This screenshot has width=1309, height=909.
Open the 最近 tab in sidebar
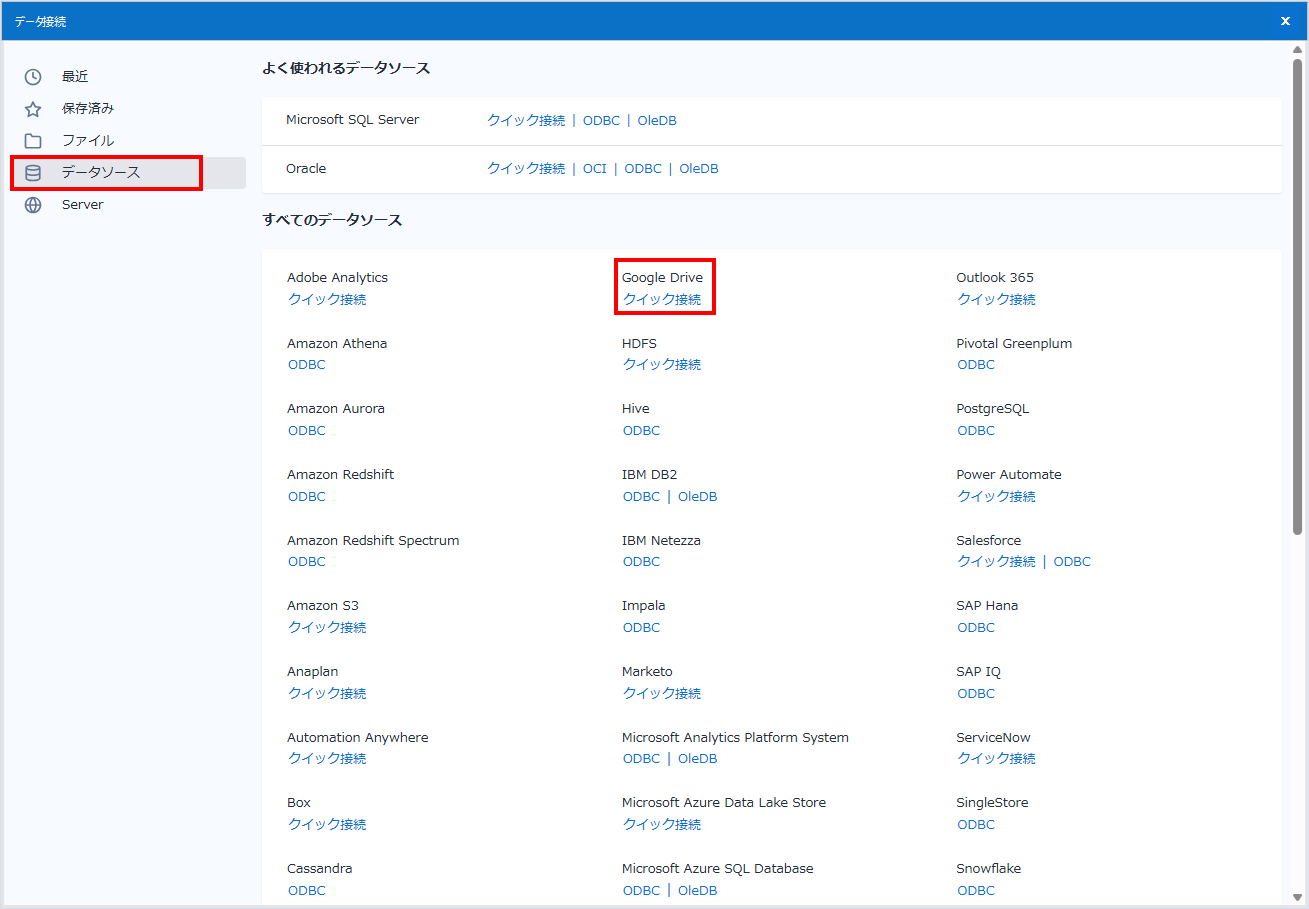pyautogui.click(x=75, y=77)
